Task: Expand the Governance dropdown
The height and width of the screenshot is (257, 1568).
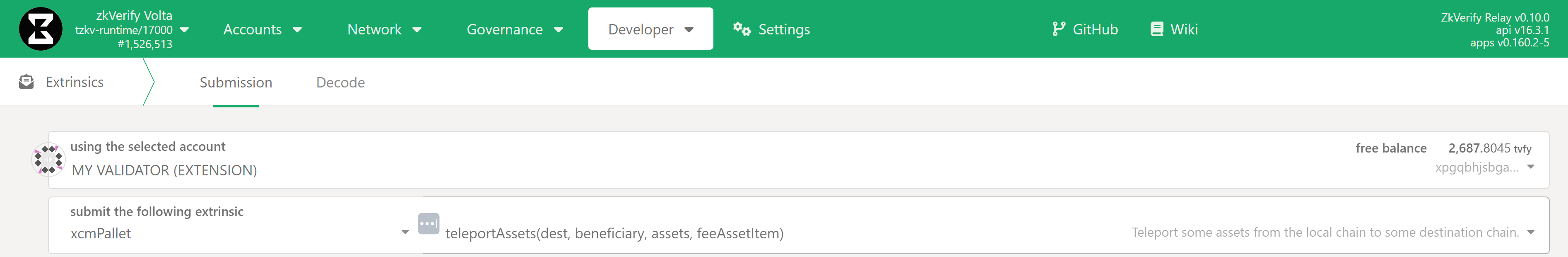Action: click(x=514, y=29)
